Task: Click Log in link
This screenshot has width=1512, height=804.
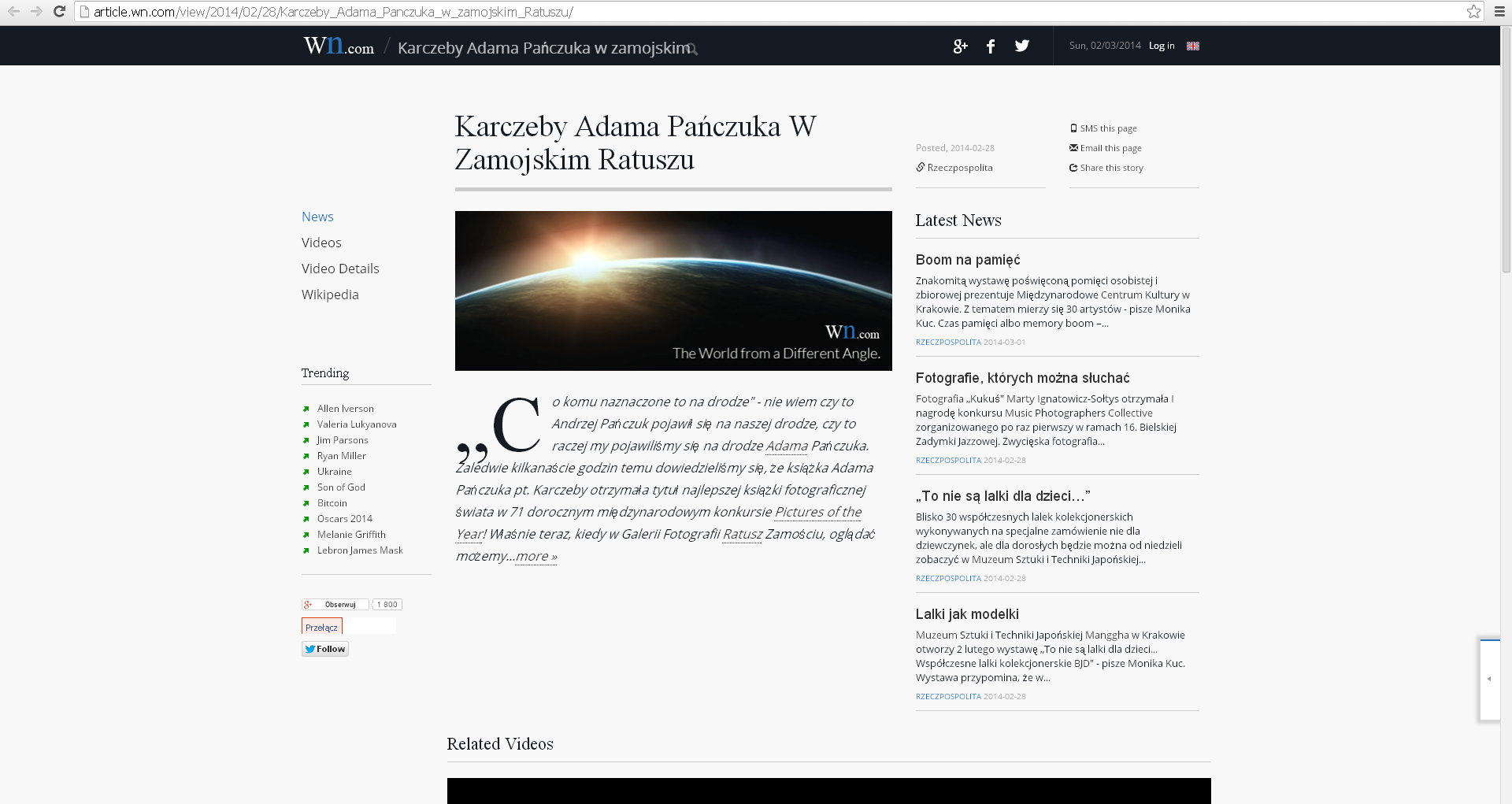Action: click(1162, 46)
